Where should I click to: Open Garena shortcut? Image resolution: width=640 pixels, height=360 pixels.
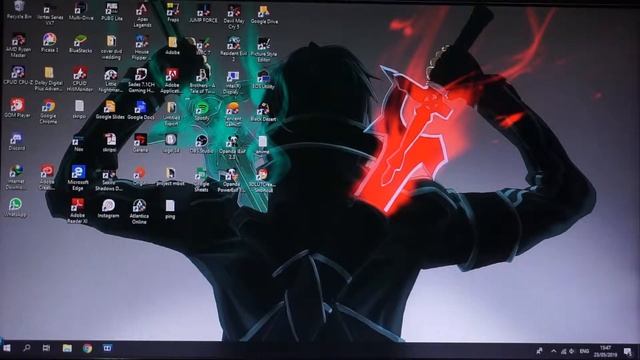tap(140, 143)
